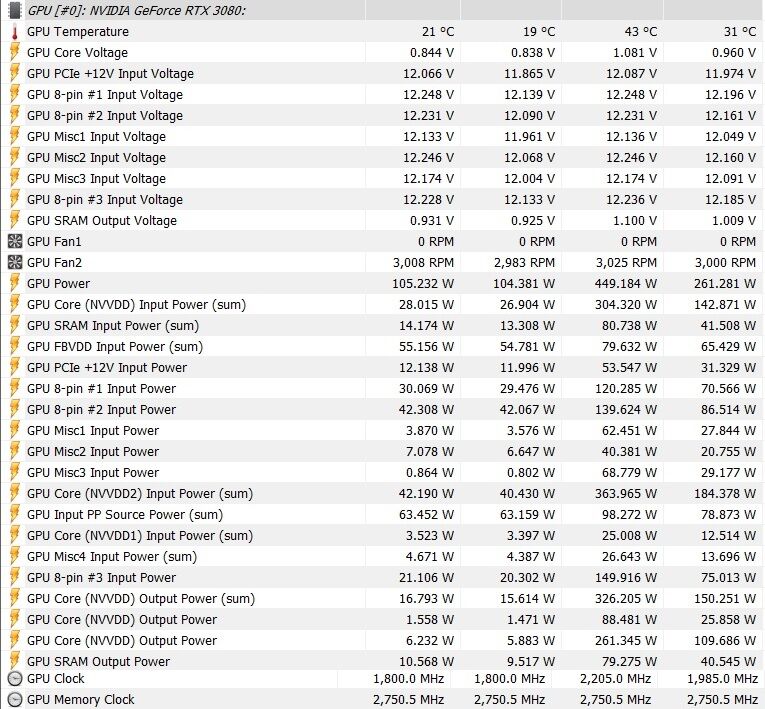The height and width of the screenshot is (709, 765).
Task: Click GPU Core Voltage maximum 1.081 V
Action: click(x=635, y=53)
